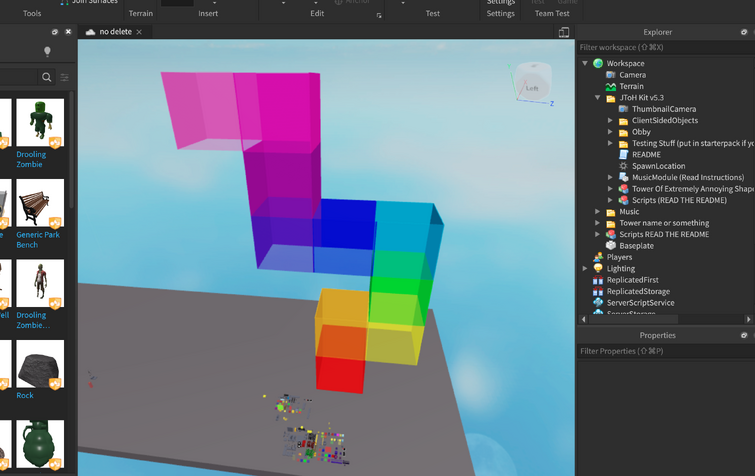Select the green grenade thumbnail
755x476 pixels.
40,444
